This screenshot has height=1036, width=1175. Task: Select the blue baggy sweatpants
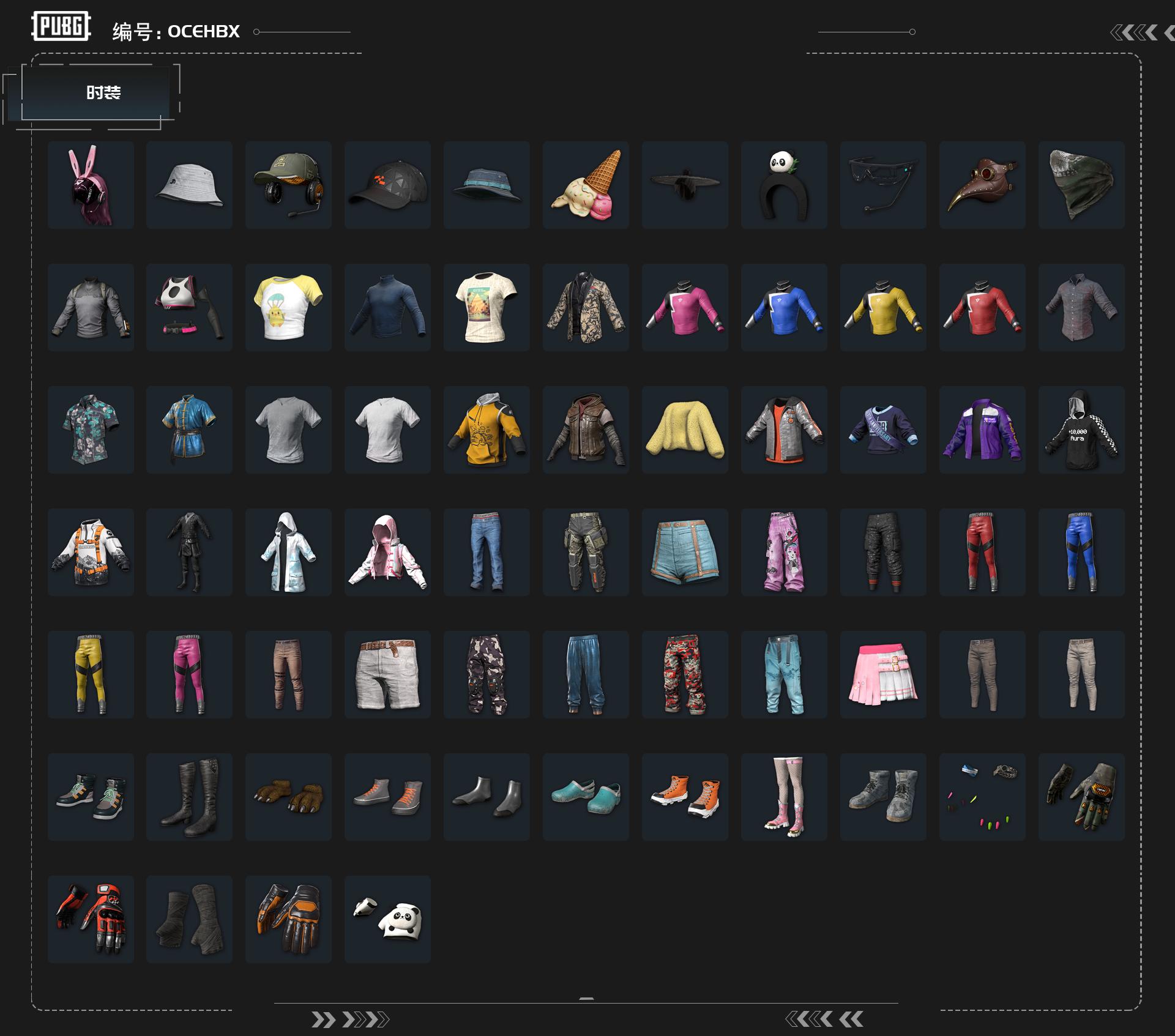586,674
